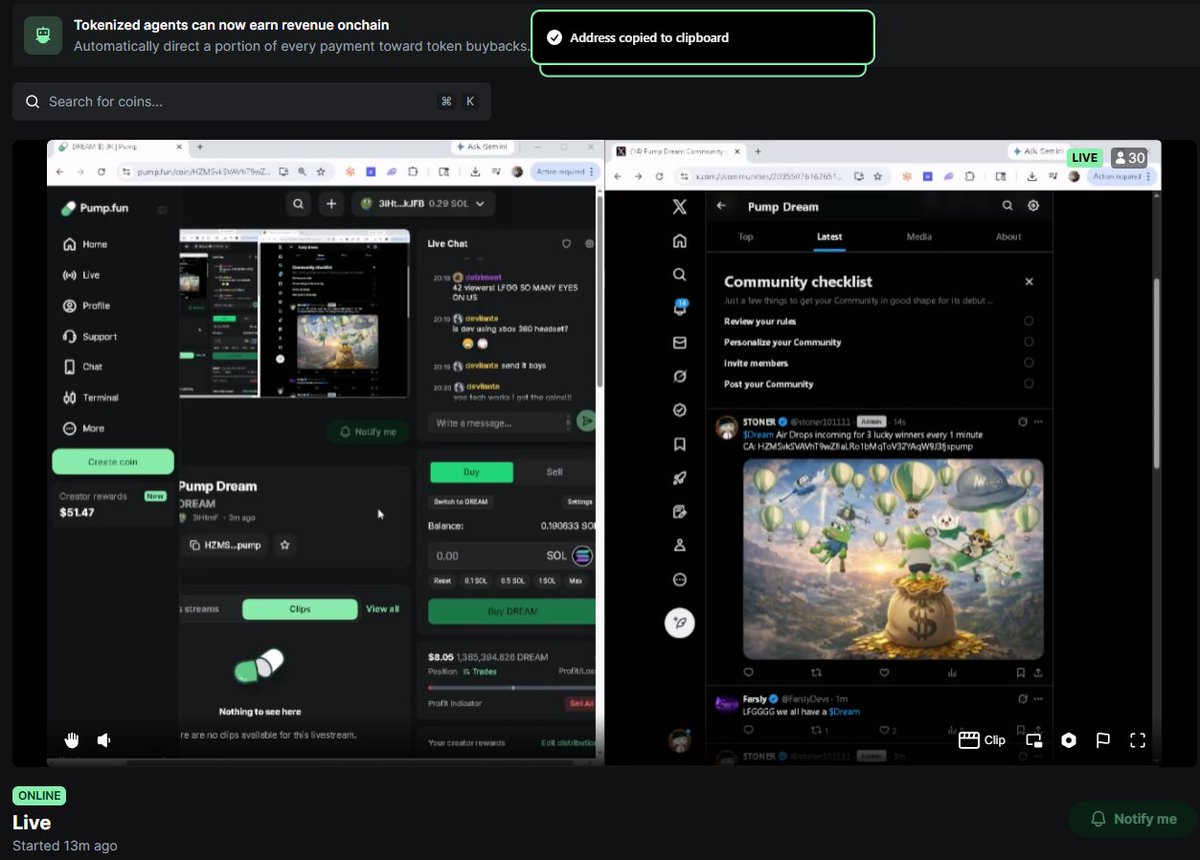
Task: Select the Clips tab
Action: tap(299, 609)
